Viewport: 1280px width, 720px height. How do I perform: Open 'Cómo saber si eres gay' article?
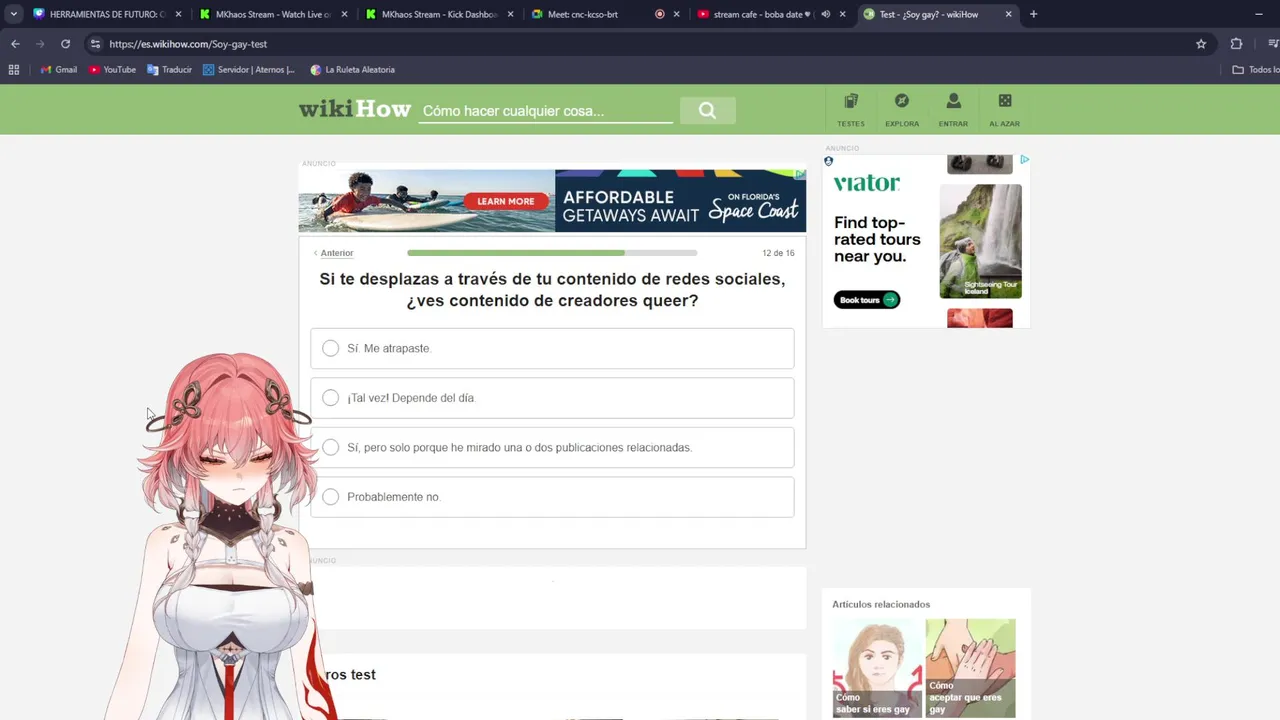pyautogui.click(x=877, y=667)
